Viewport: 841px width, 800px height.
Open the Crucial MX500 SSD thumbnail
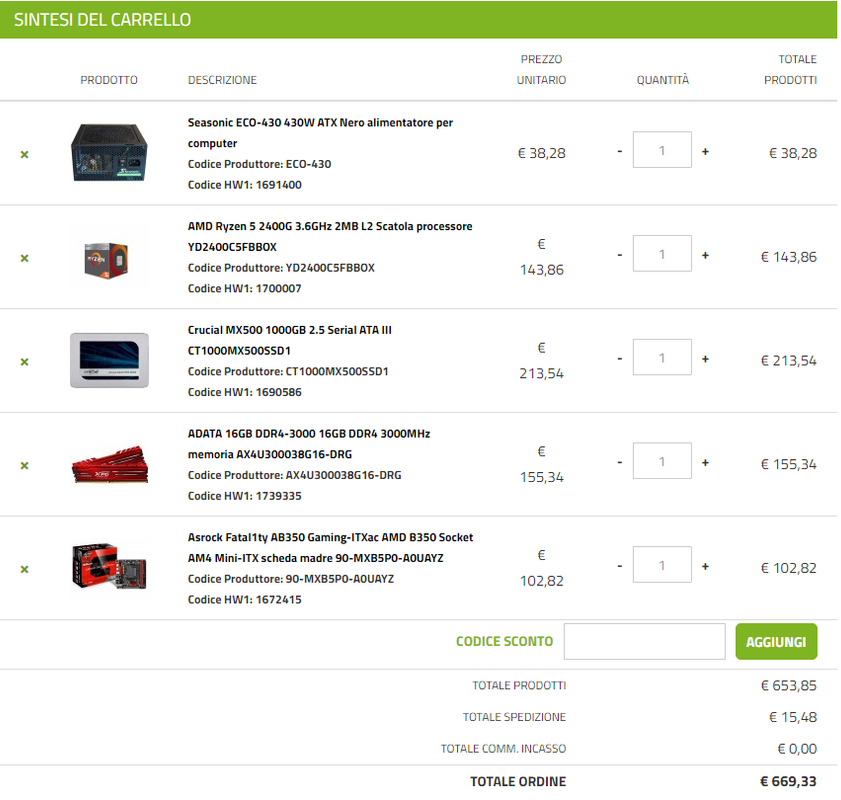tap(109, 360)
